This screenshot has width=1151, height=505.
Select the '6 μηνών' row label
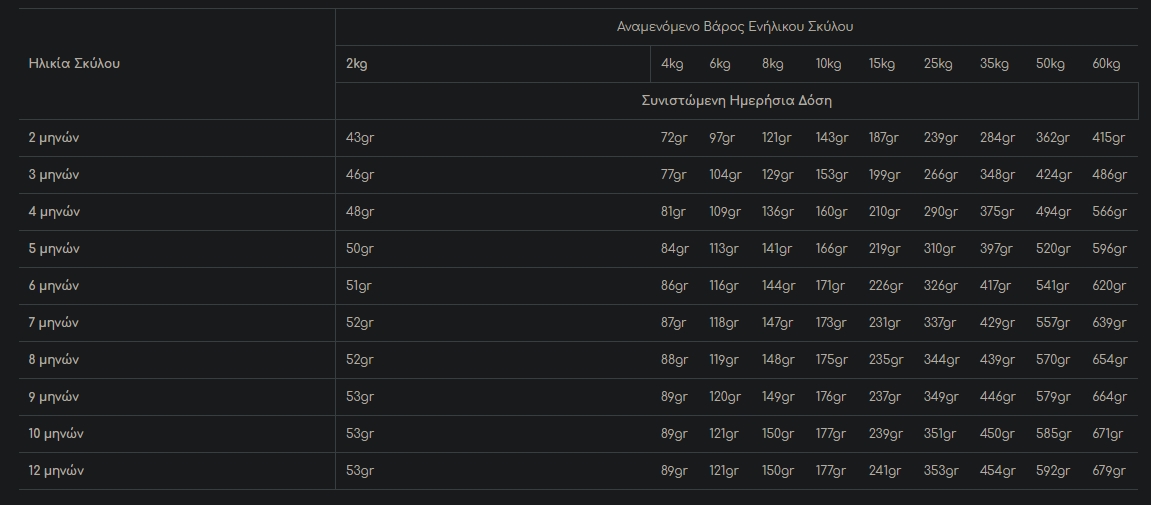[x=54, y=286]
